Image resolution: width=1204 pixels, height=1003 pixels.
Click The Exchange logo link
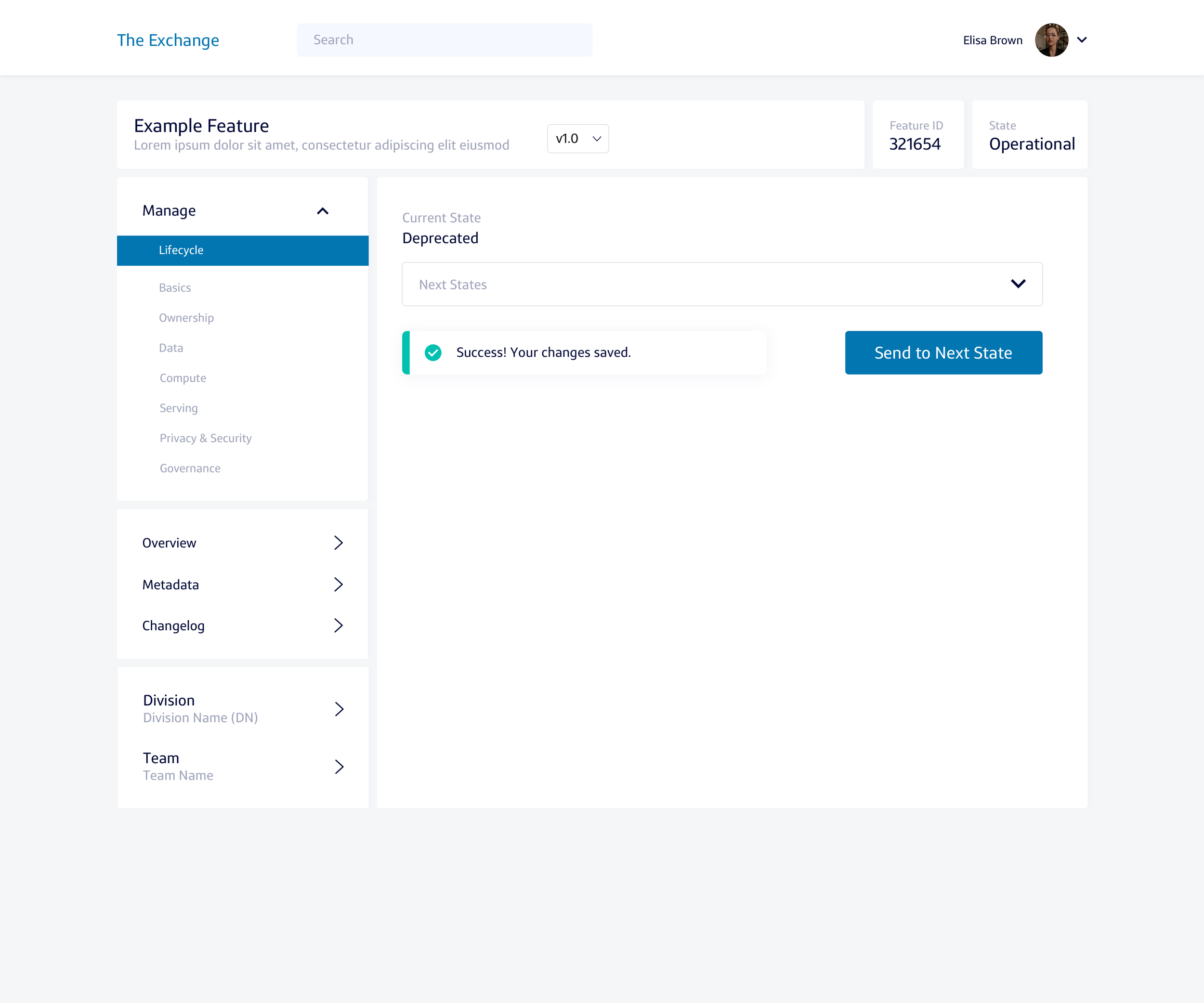pyautogui.click(x=168, y=40)
